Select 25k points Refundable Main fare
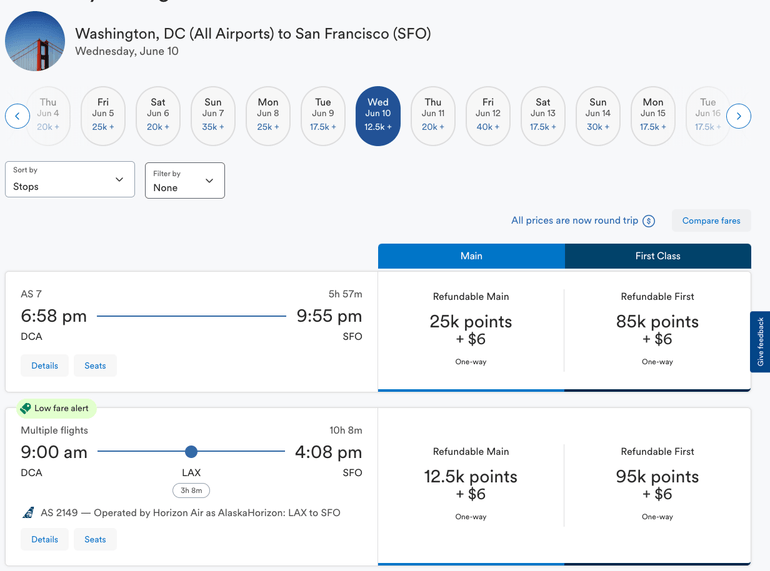Image resolution: width=770 pixels, height=571 pixels. click(471, 330)
